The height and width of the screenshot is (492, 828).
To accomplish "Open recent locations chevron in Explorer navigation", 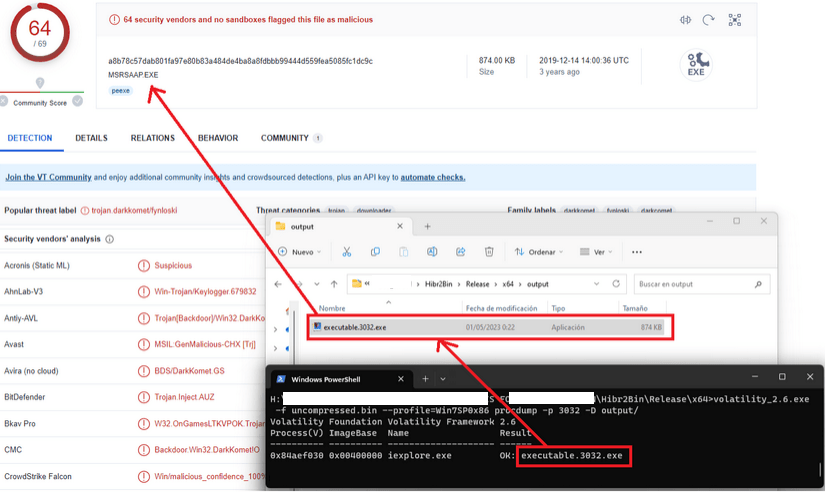I will (x=317, y=284).
